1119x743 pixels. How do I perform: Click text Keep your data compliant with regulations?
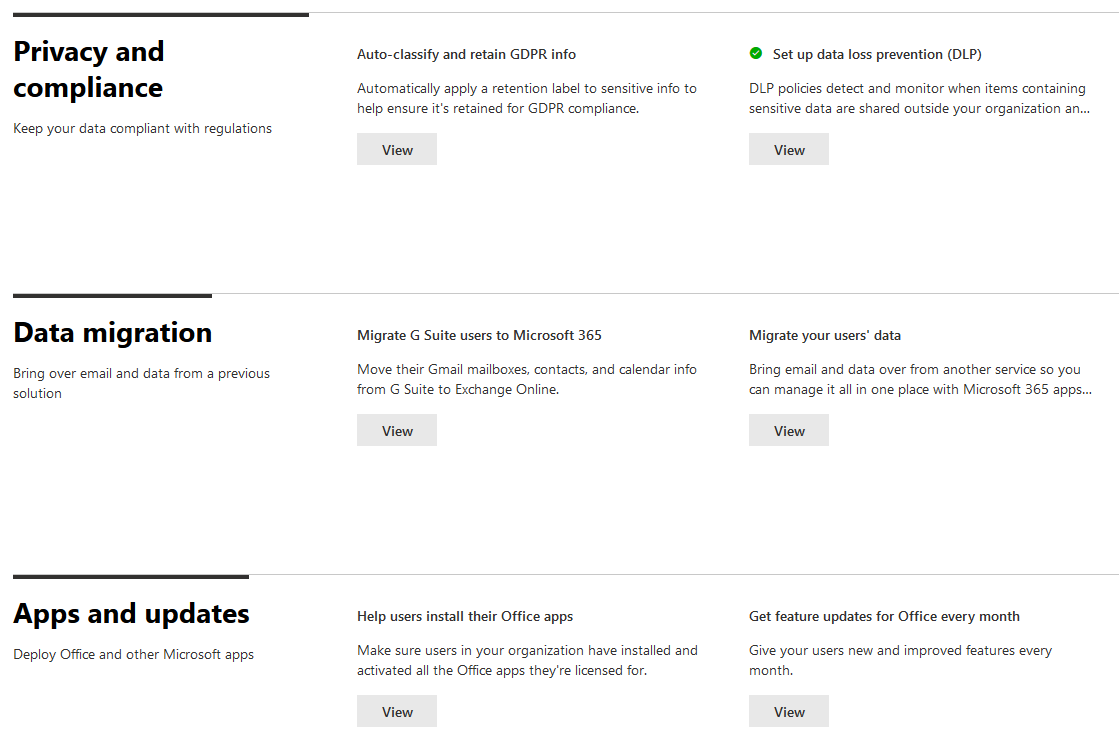click(x=142, y=128)
